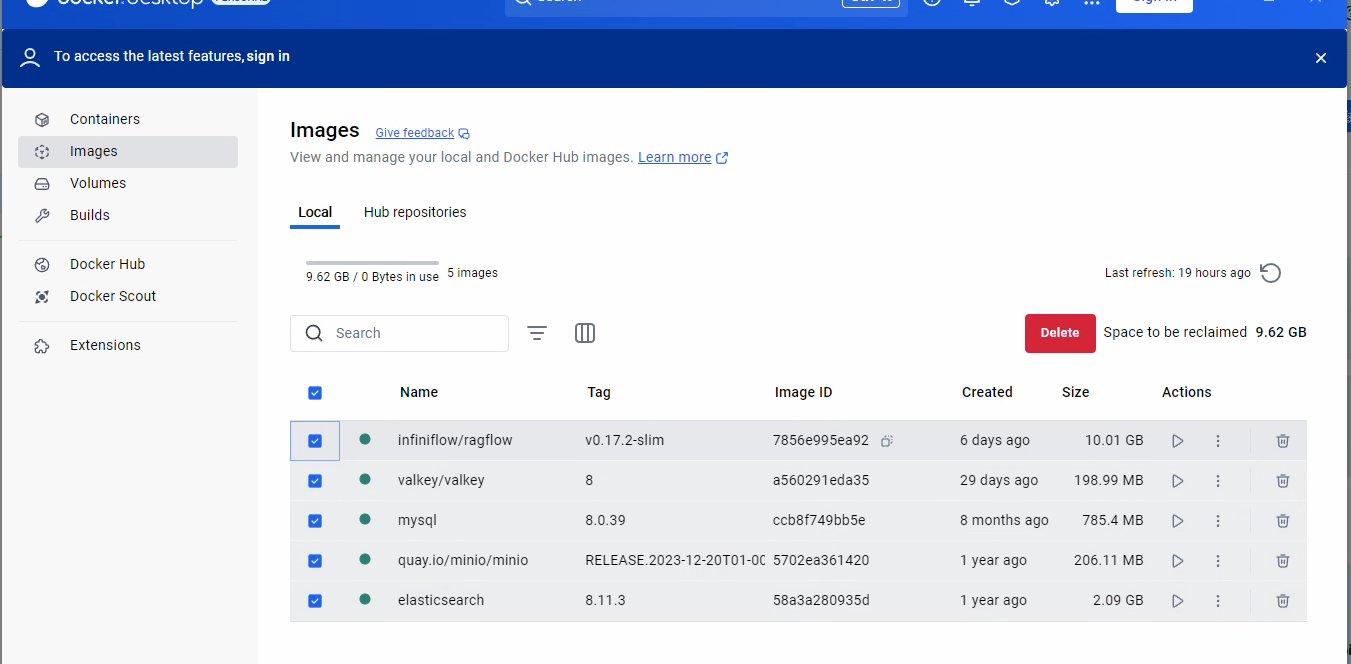Run the elasticsearch image
The width and height of the screenshot is (1351, 664).
[x=1177, y=601]
